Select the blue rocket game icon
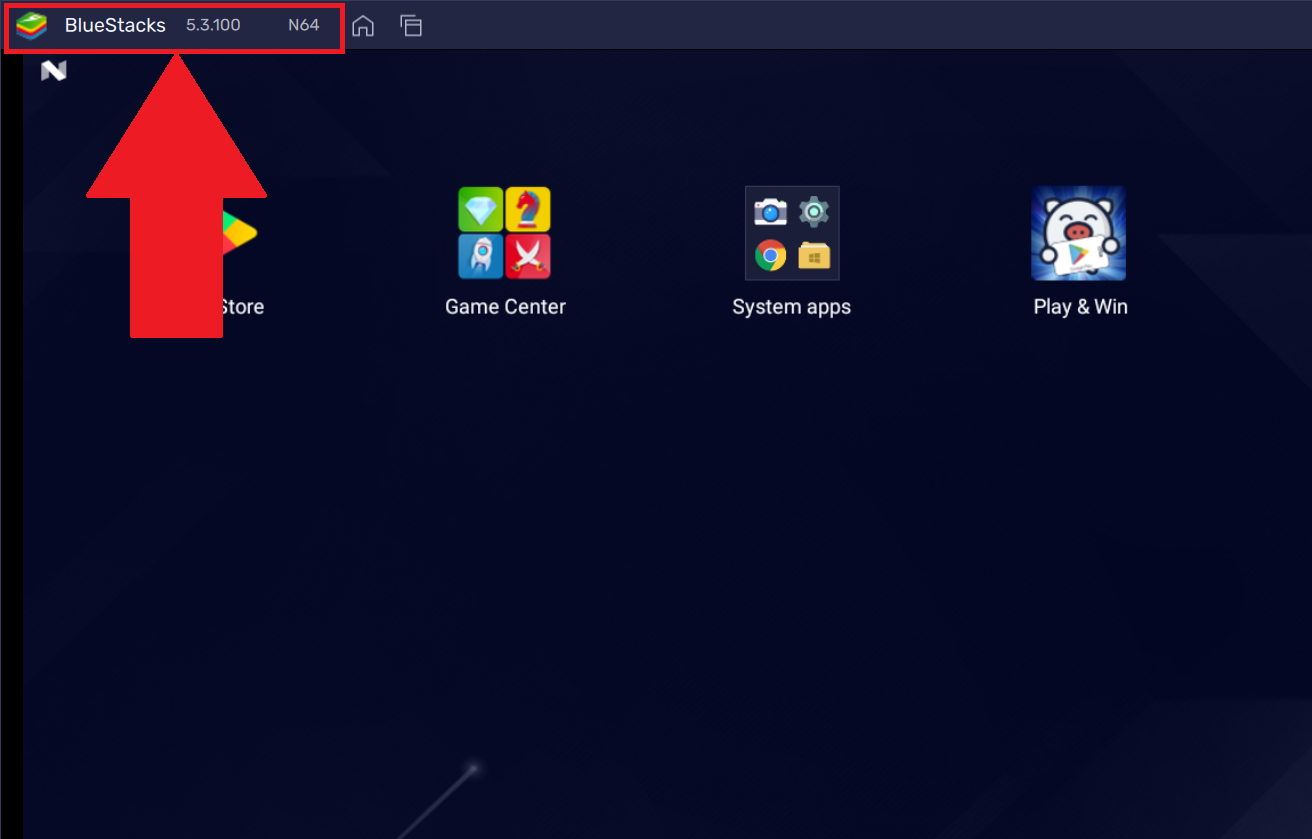Viewport: 1312px width, 839px height. 481,256
